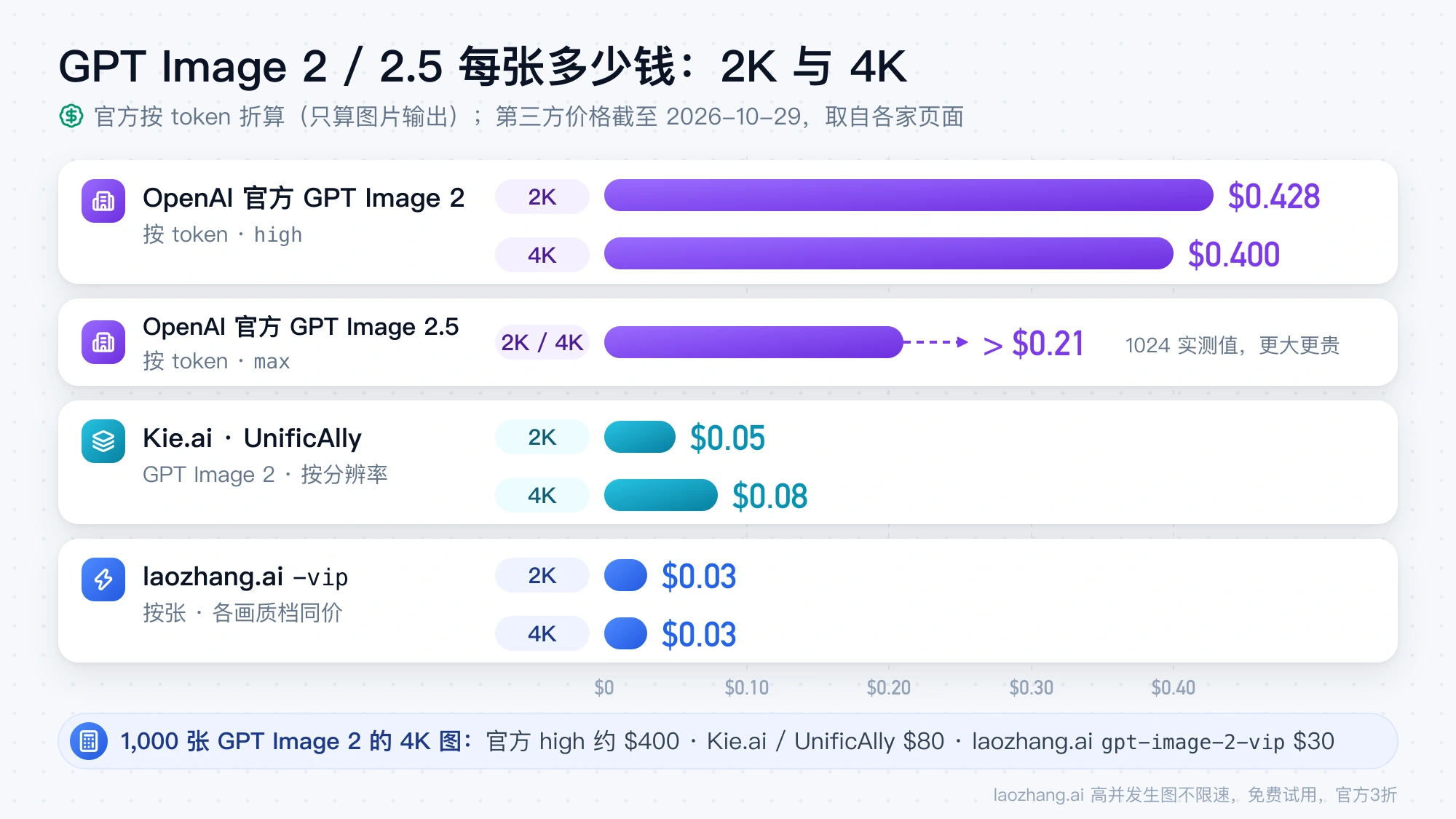Click the 'OpenAI 官方 GPT Image 2' heading
This screenshot has width=1456, height=819.
(x=304, y=198)
